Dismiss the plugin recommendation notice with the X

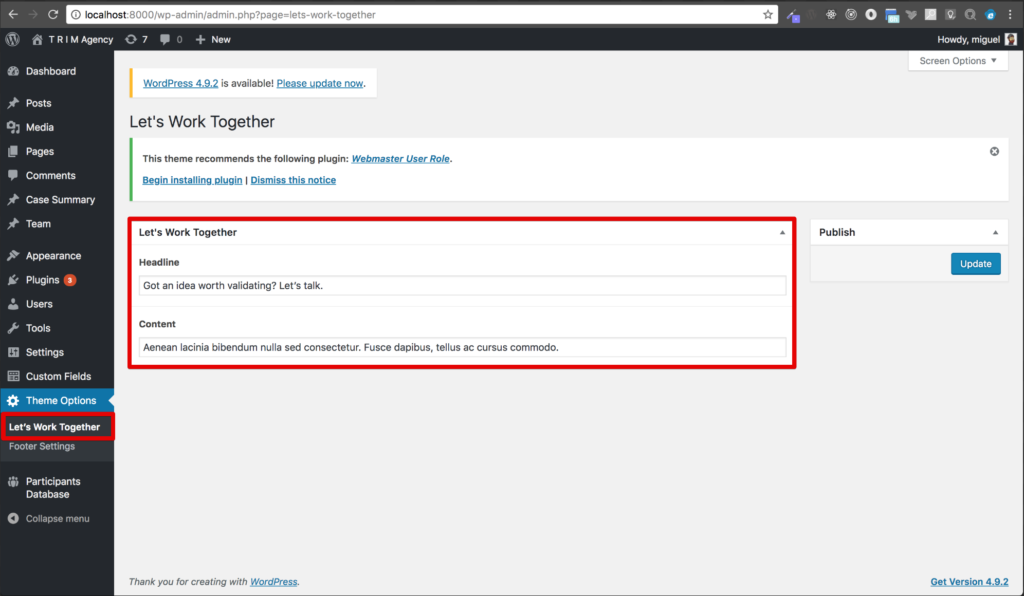pos(994,151)
